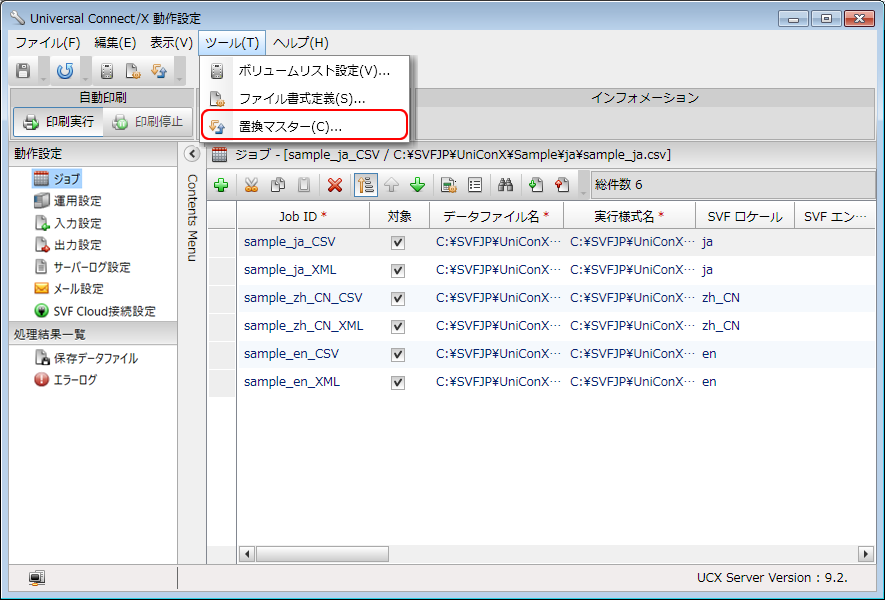The image size is (885, 600).
Task: Click the scrollbar right arrow below the table
Action: click(865, 554)
